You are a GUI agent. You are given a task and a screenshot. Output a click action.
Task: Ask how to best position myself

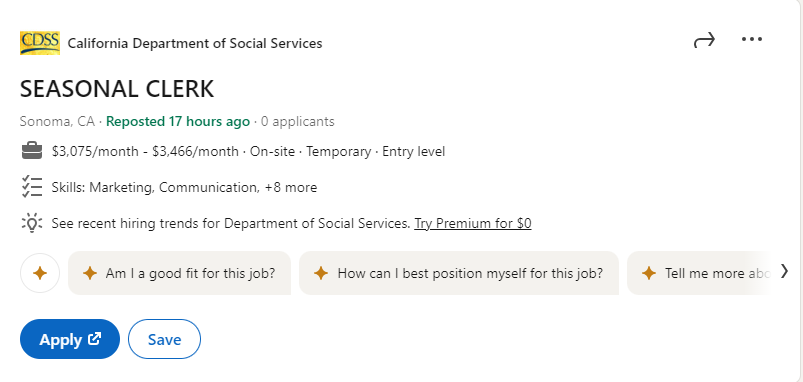click(x=459, y=273)
